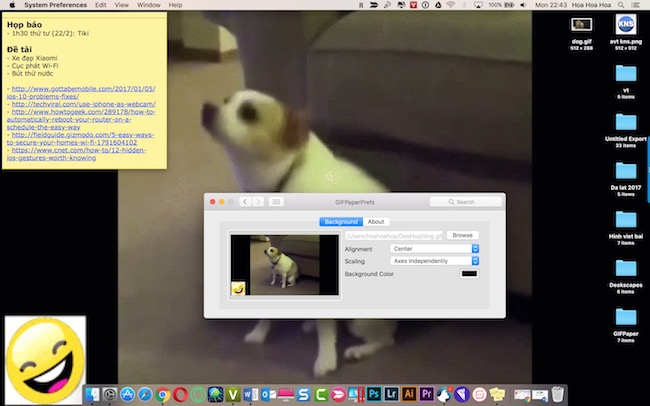Open Microsoft Outlook in the Dock
This screenshot has height=406, width=650.
point(268,394)
